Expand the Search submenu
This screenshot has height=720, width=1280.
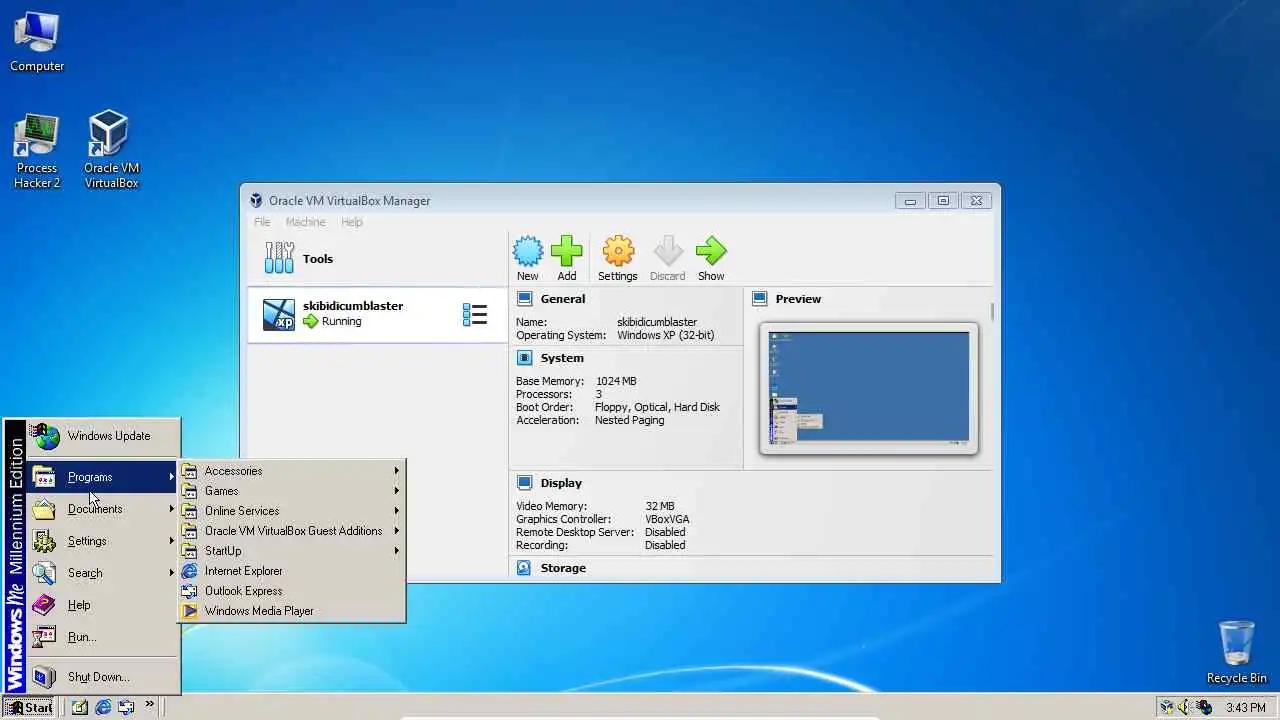[104, 573]
